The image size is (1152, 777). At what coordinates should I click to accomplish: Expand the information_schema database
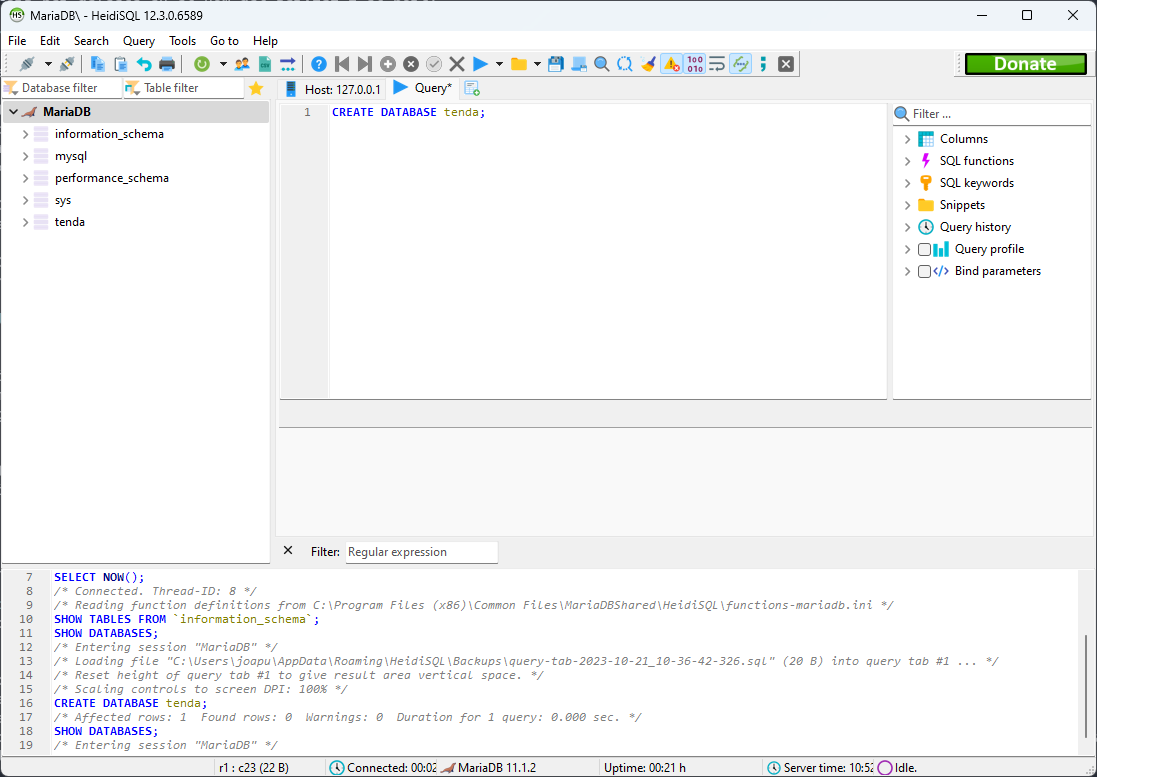tap(26, 134)
